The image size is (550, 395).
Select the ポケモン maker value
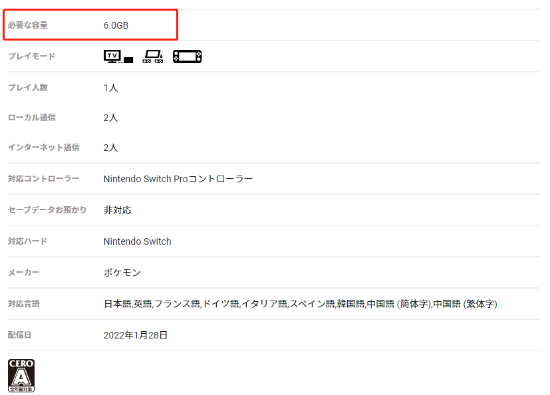click(122, 273)
